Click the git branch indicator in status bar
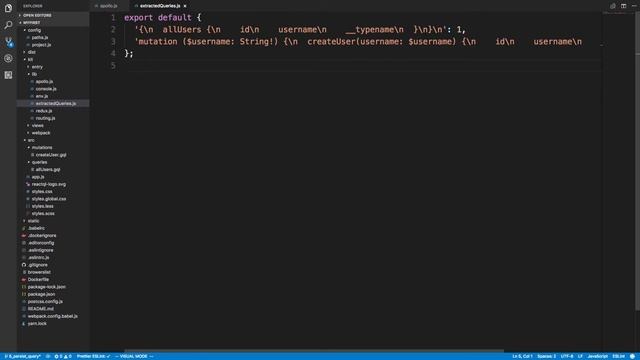 pos(22,356)
